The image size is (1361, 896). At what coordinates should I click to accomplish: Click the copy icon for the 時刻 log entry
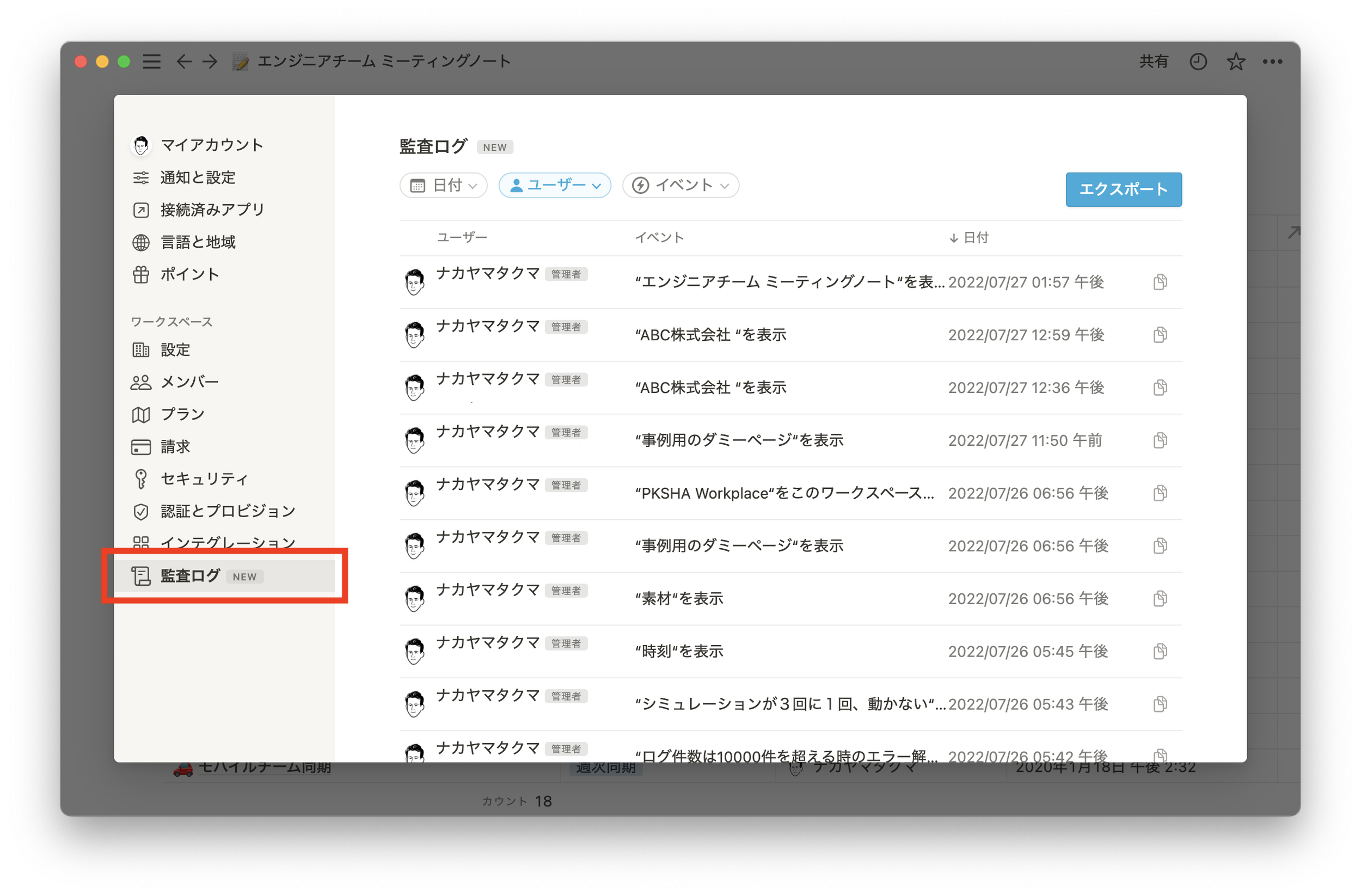[x=1160, y=650]
